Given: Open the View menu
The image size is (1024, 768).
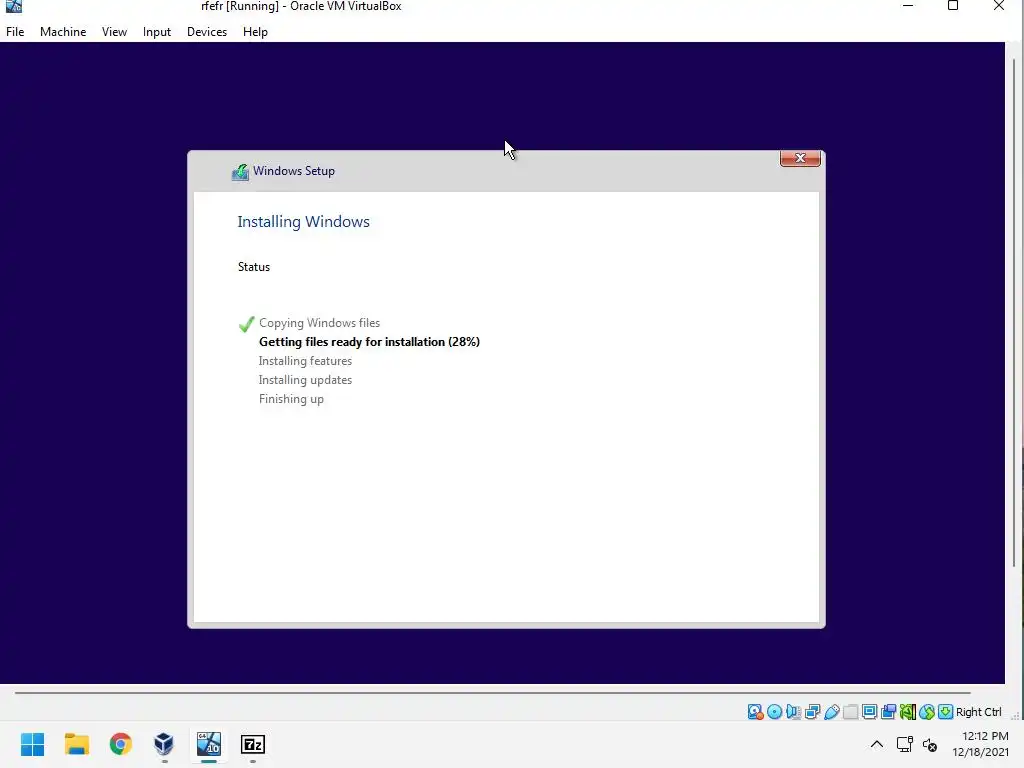Looking at the screenshot, I should [x=114, y=31].
